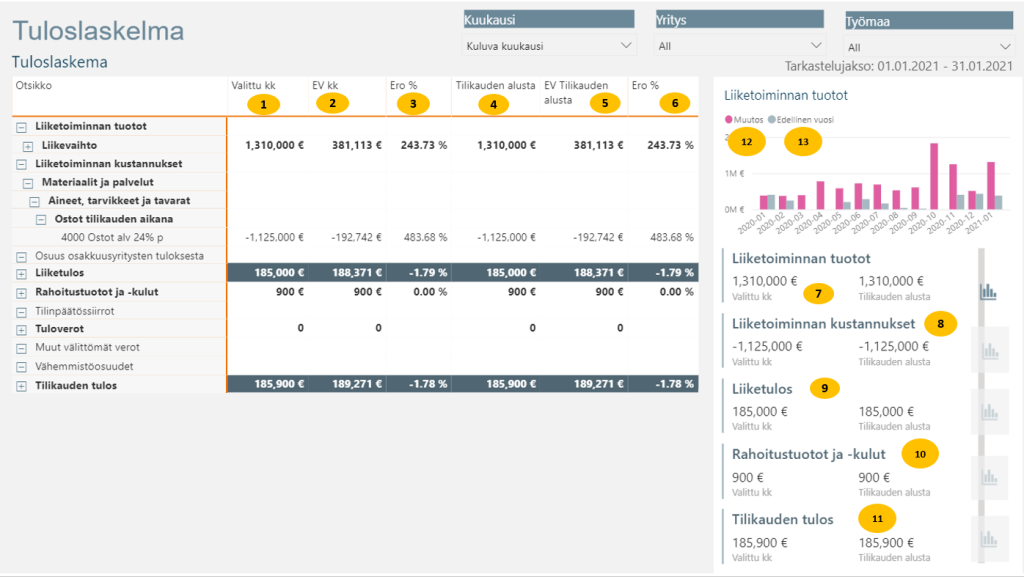Open the Työmaa filter dropdown
The height and width of the screenshot is (577, 1024).
coord(929,47)
